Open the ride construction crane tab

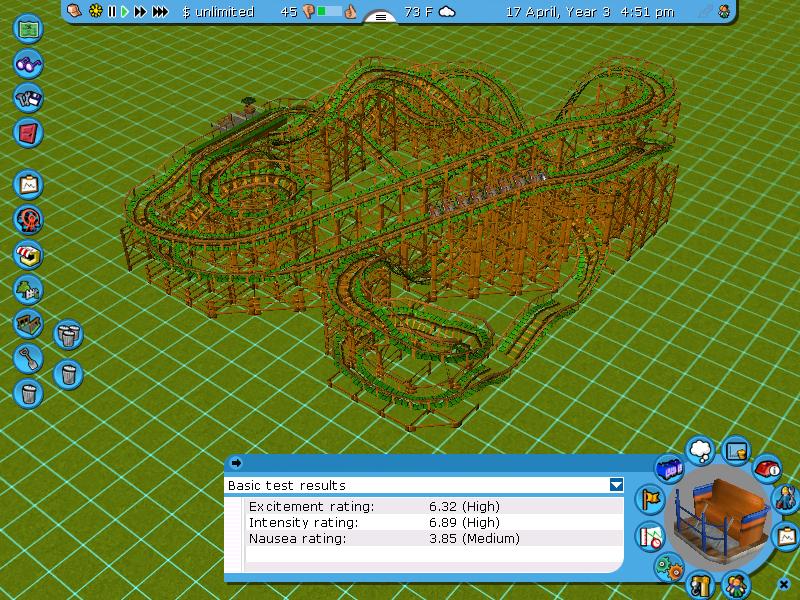pos(701,585)
